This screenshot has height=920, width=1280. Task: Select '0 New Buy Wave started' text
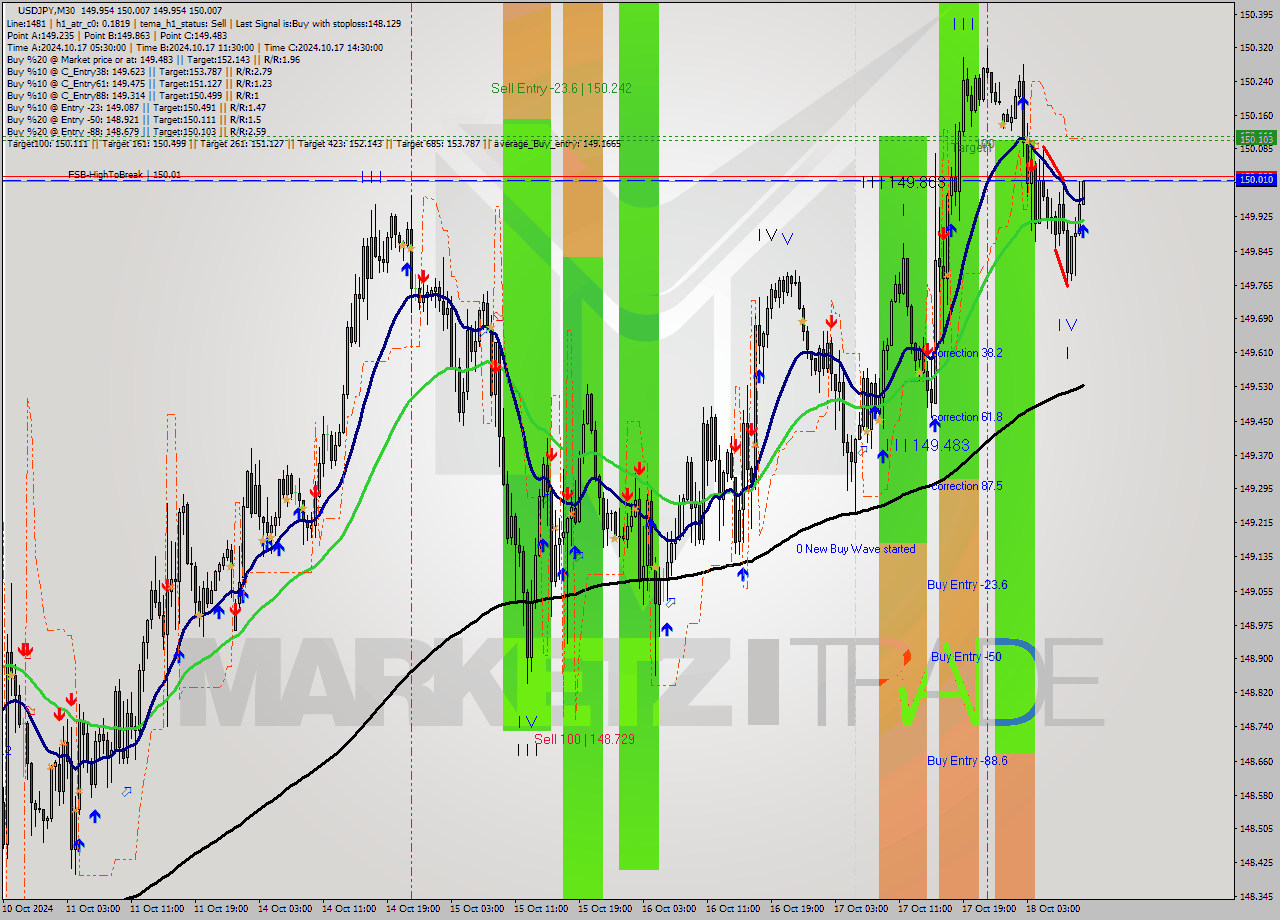coord(855,549)
